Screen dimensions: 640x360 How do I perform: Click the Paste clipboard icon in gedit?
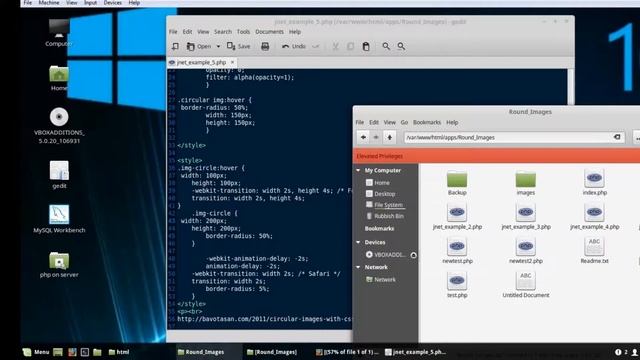click(x=366, y=46)
